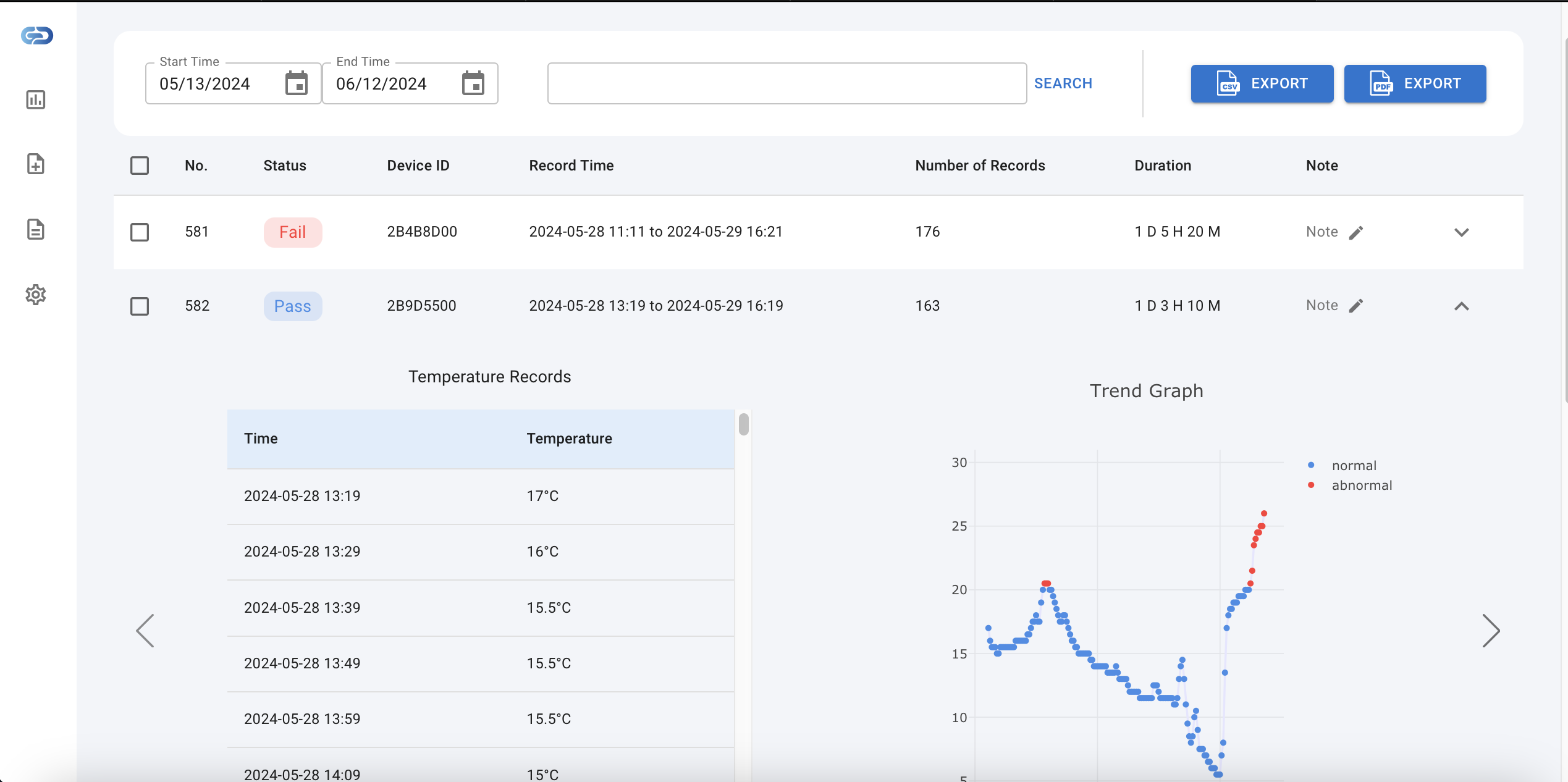Expand the collapsed row 581 details

click(1462, 232)
